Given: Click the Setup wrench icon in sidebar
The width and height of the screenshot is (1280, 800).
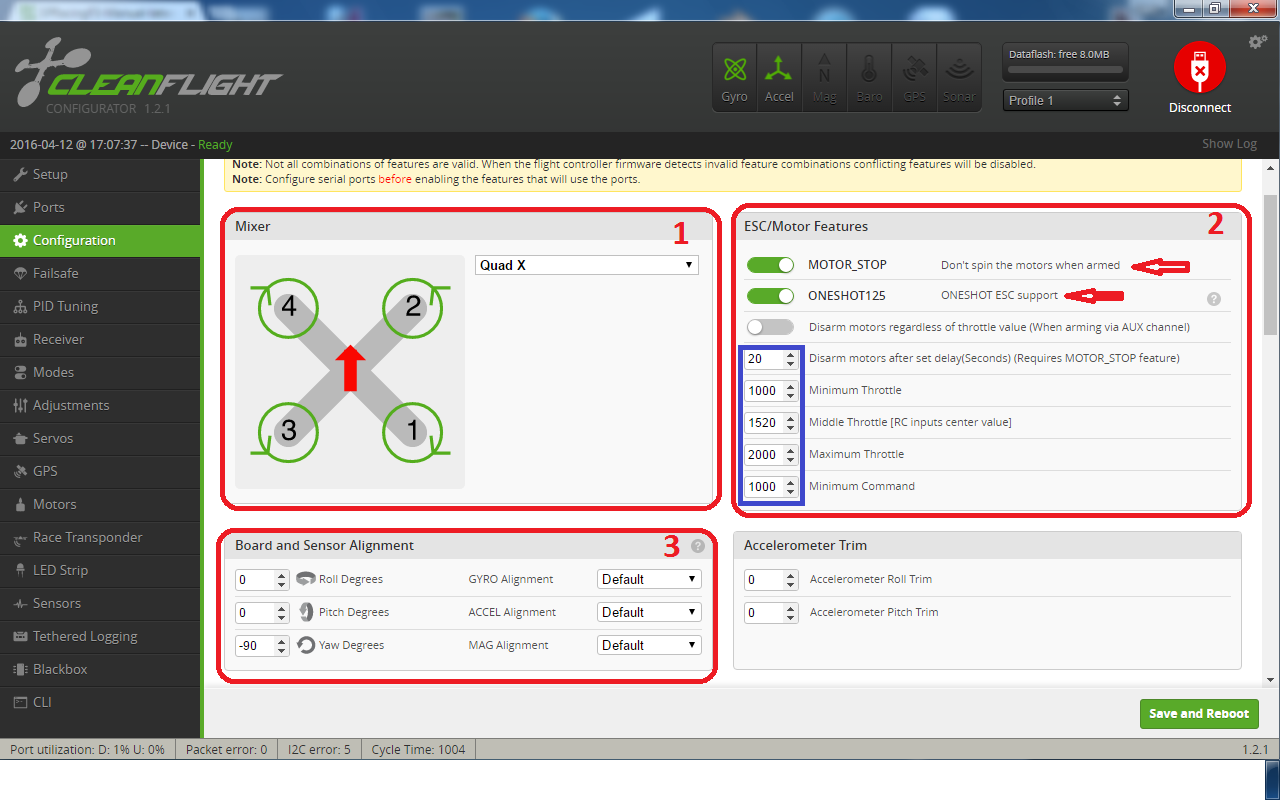Looking at the screenshot, I should point(20,174).
